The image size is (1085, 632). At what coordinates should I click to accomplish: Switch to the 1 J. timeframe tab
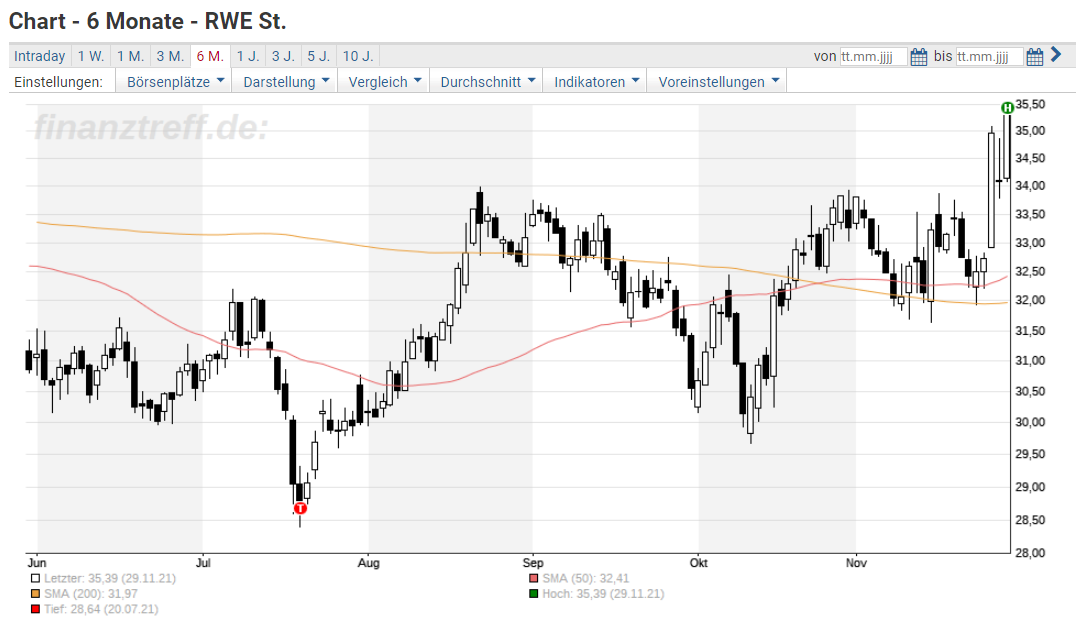[248, 56]
